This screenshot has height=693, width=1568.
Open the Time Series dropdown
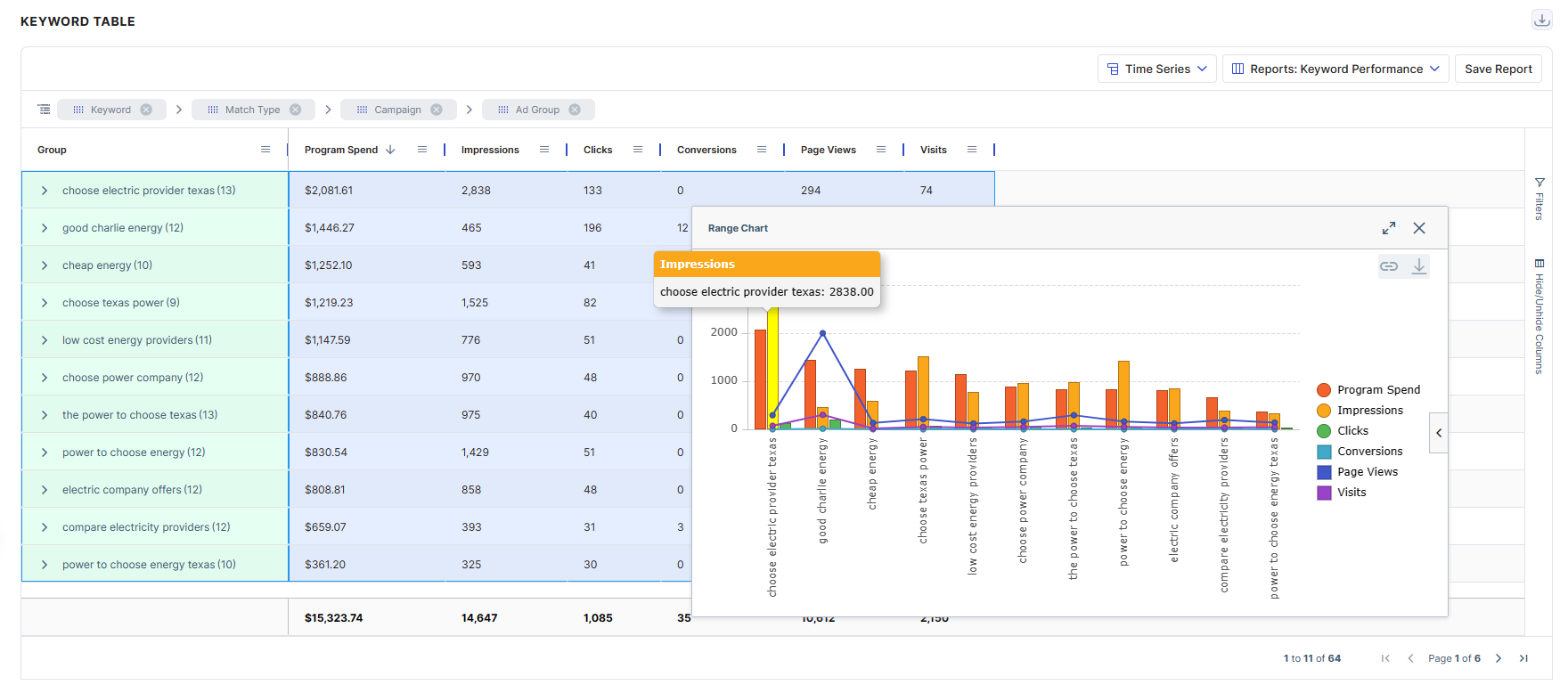pyautogui.click(x=1156, y=69)
